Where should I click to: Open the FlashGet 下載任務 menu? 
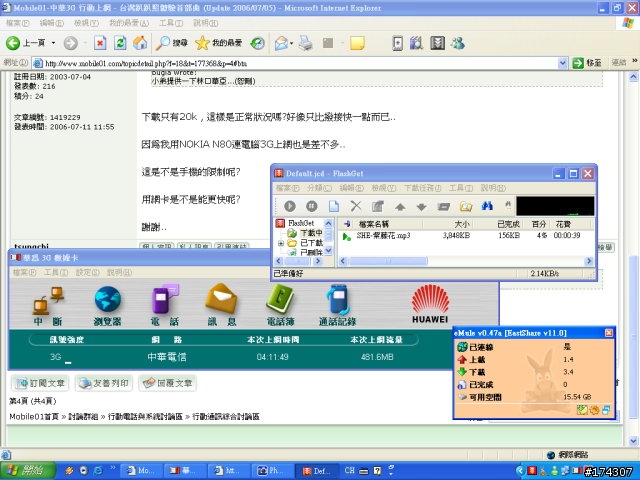click(422, 188)
